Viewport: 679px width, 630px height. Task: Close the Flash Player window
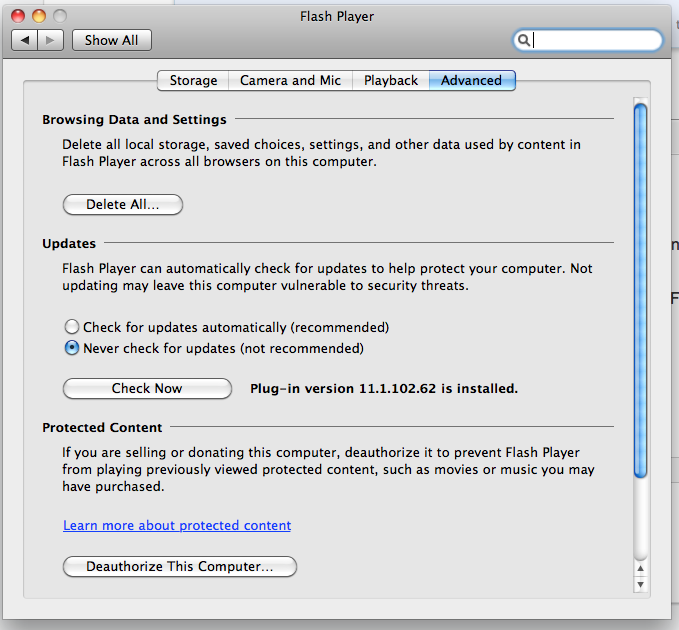[x=18, y=16]
